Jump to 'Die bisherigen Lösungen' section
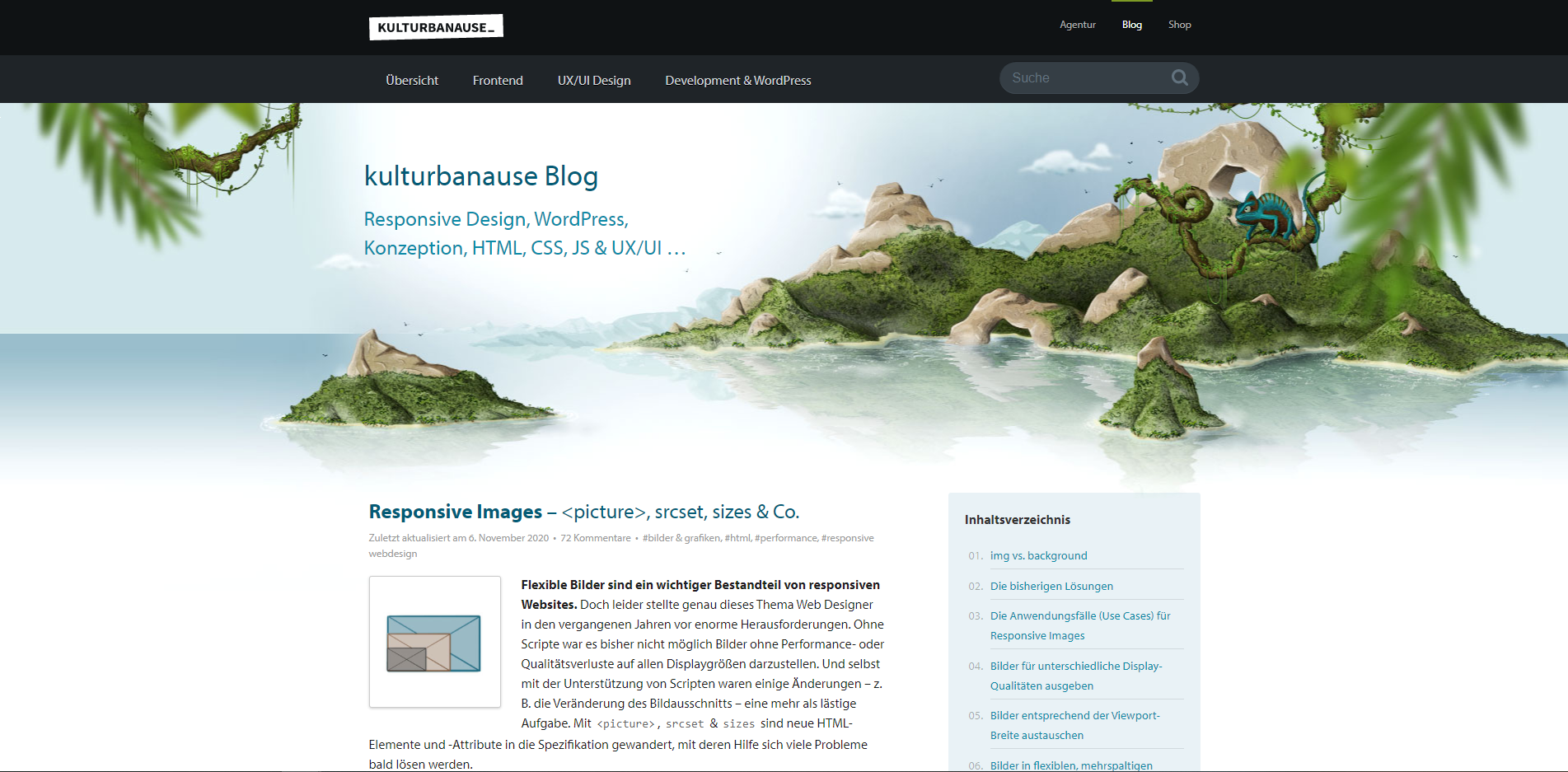Image resolution: width=1568 pixels, height=772 pixels. [1051, 587]
